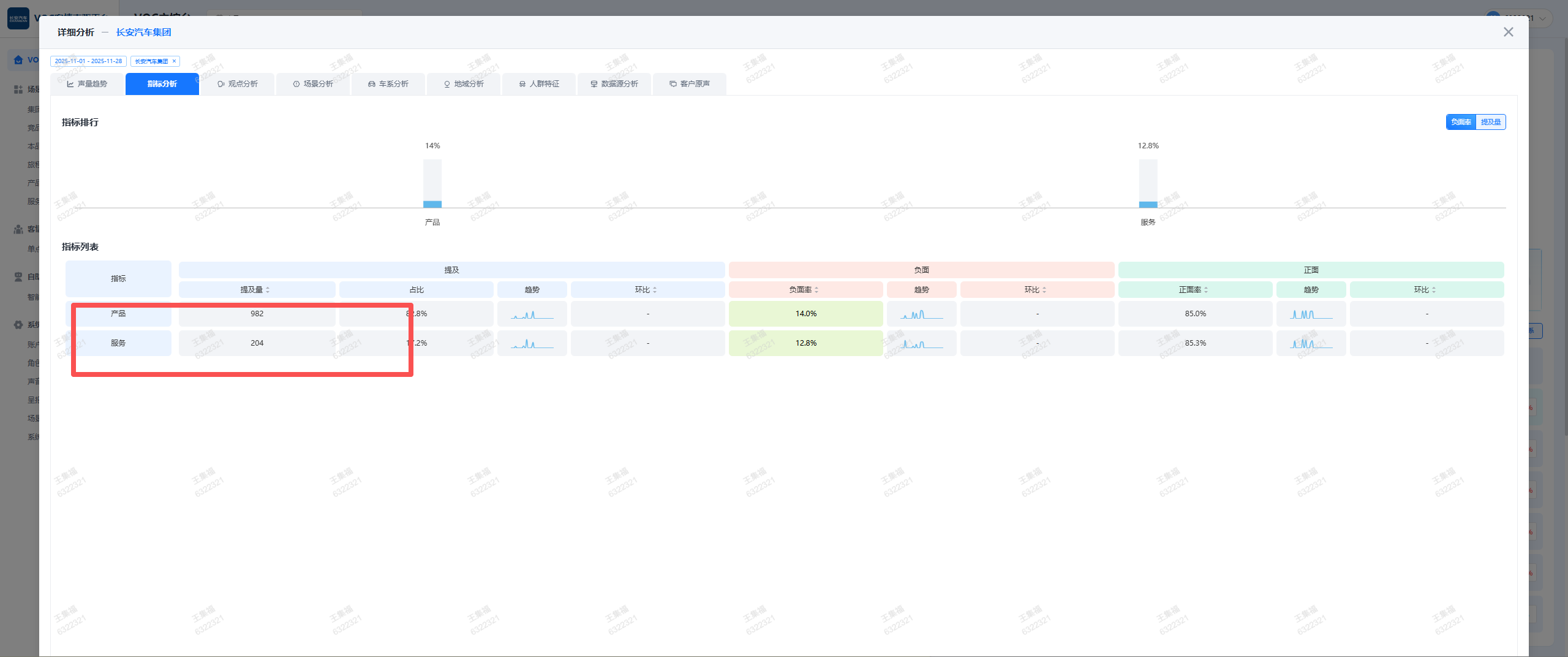Sort the 提及 环比 column
Image resolution: width=1568 pixels, height=657 pixels.
(655, 290)
